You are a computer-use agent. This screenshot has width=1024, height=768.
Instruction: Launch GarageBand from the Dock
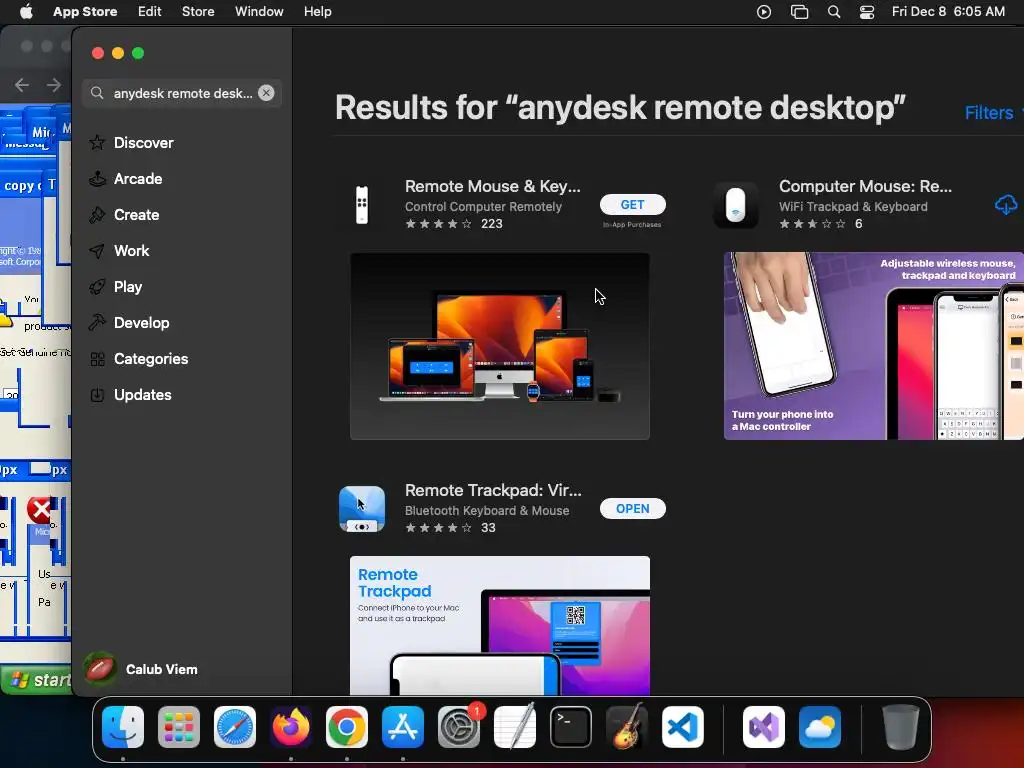point(627,727)
